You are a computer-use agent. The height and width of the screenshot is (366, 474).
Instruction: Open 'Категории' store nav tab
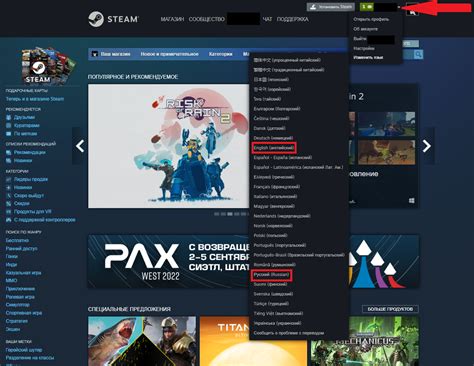click(220, 54)
